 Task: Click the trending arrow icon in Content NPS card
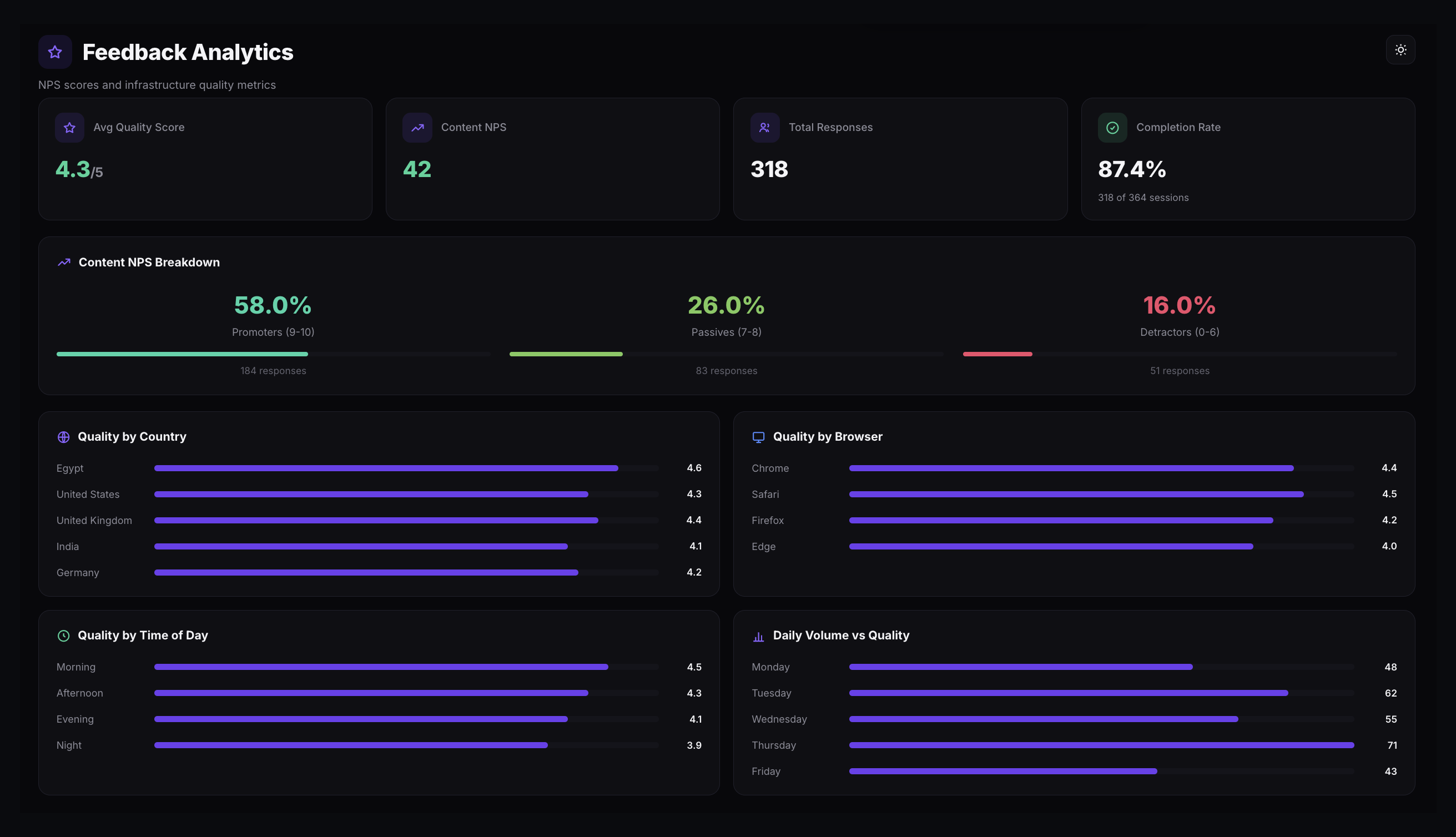click(x=417, y=128)
